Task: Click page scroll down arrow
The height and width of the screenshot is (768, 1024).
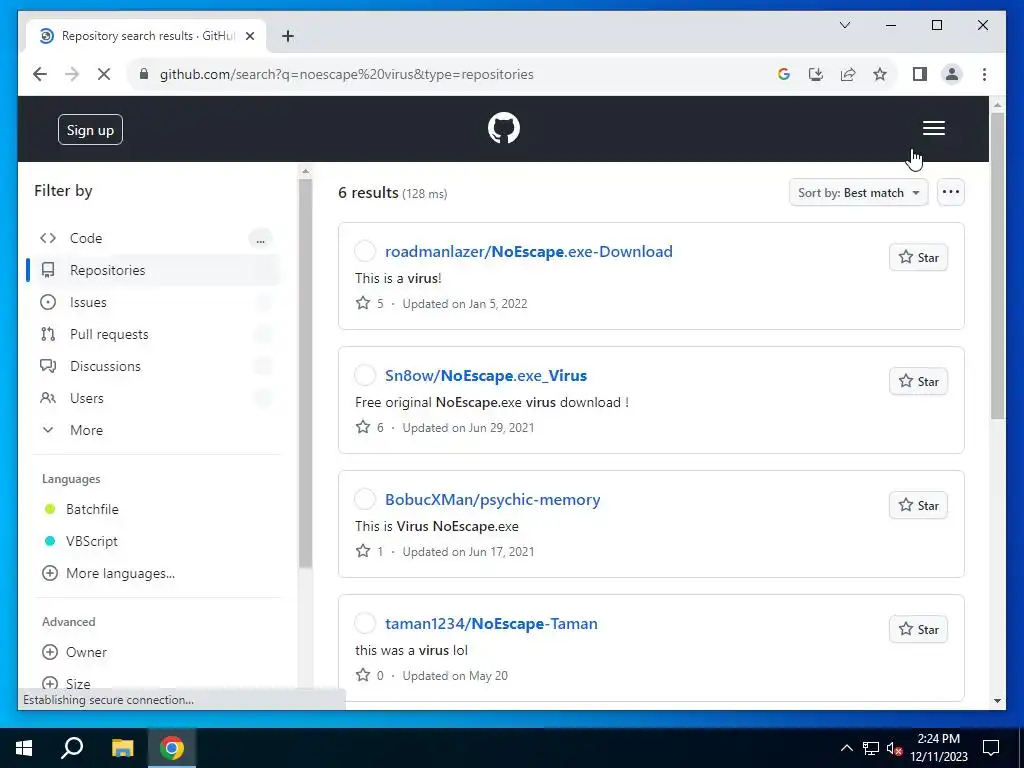Action: [x=997, y=701]
